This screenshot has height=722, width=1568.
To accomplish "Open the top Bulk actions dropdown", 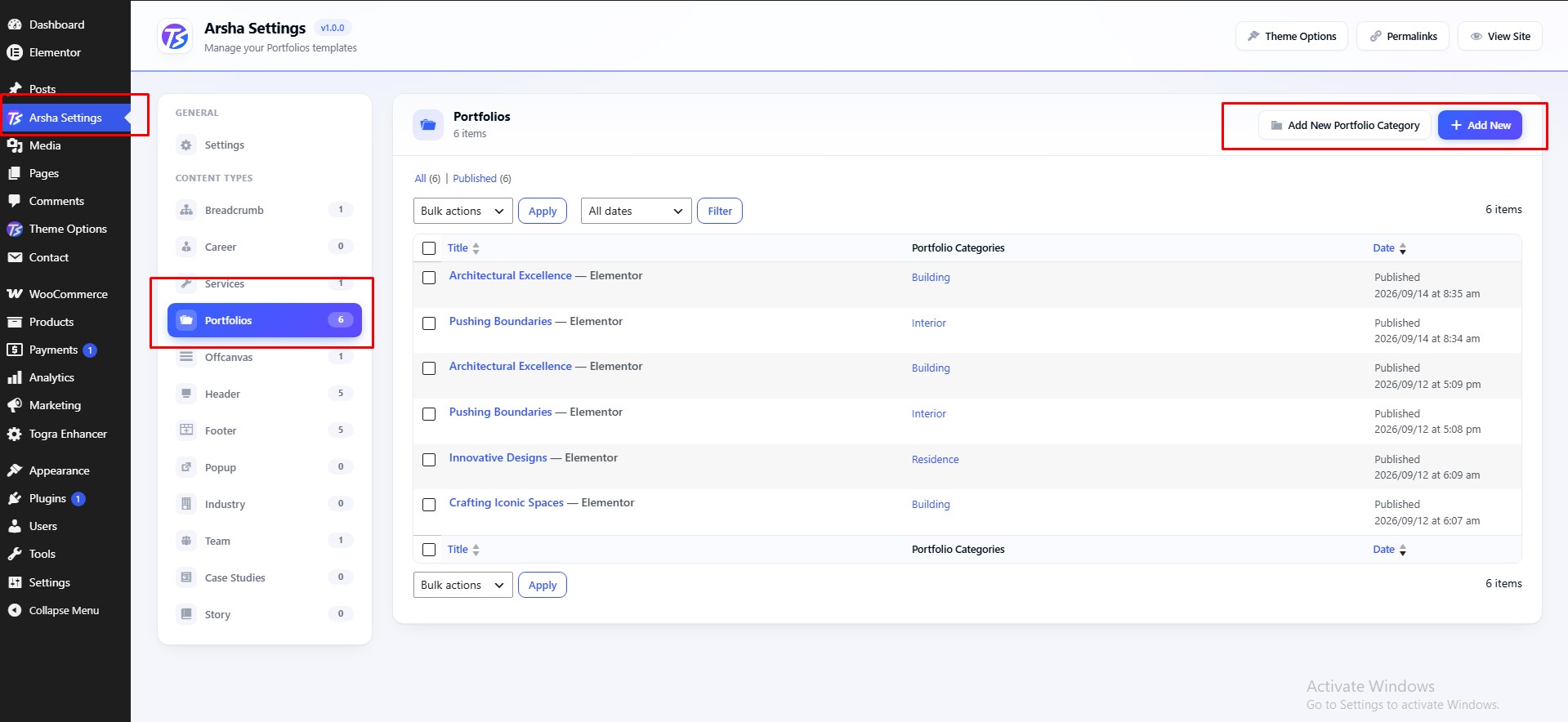I will point(463,211).
